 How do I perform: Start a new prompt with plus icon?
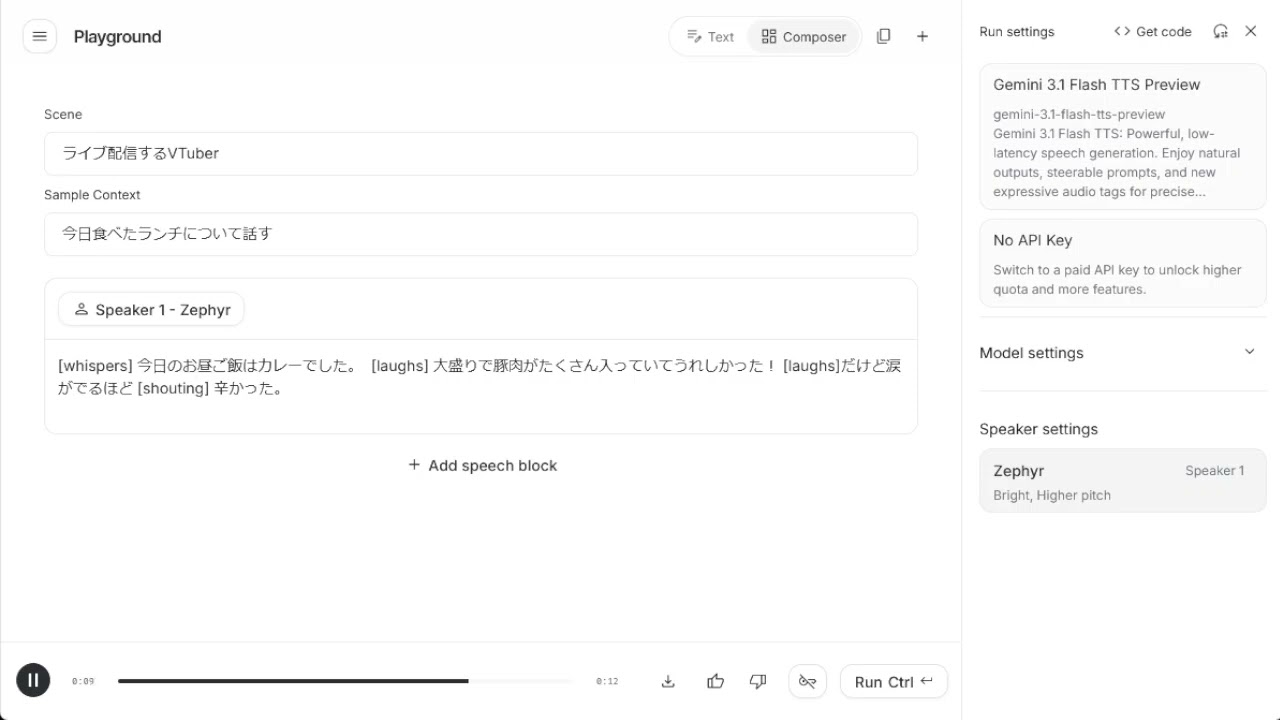point(922,37)
